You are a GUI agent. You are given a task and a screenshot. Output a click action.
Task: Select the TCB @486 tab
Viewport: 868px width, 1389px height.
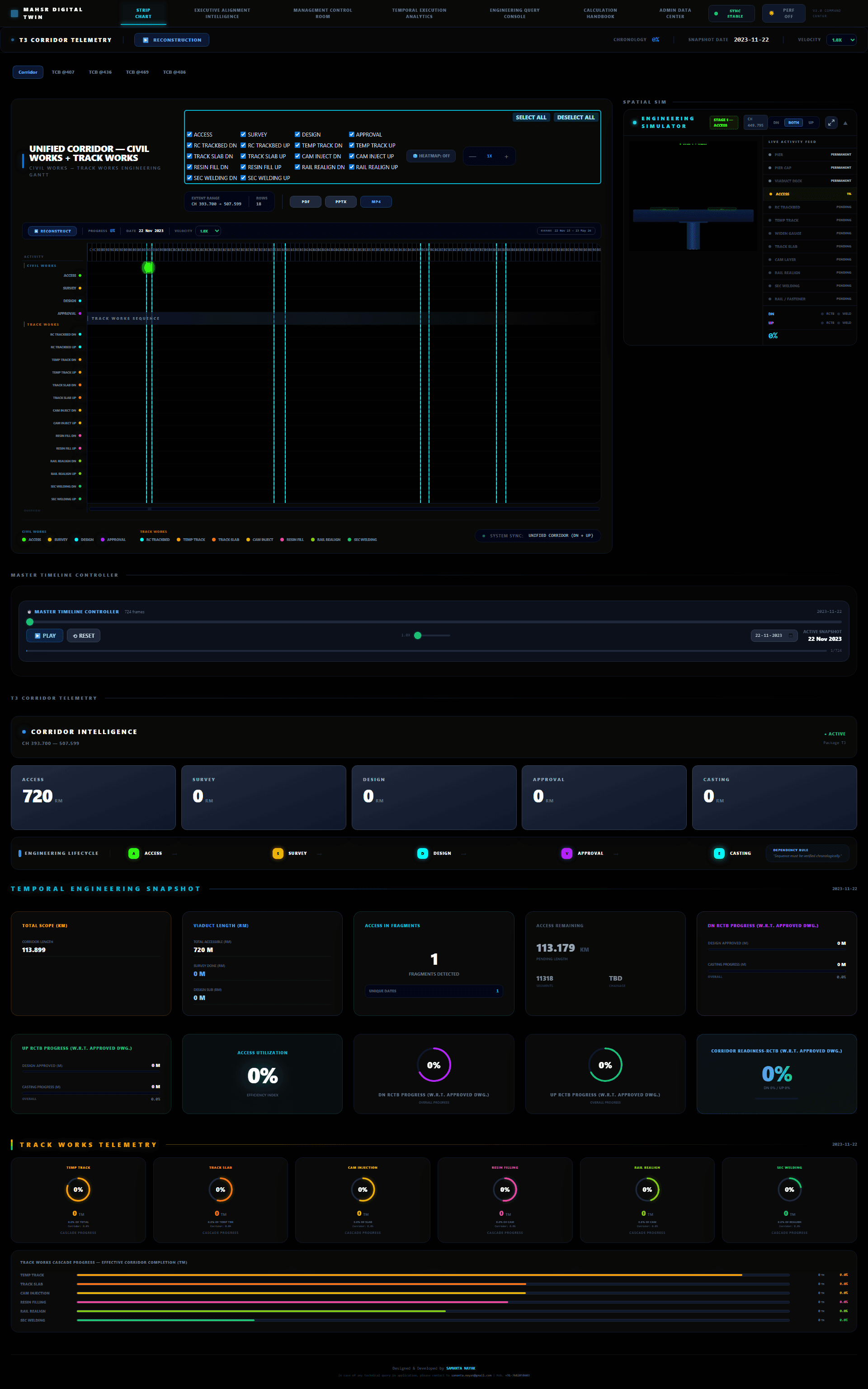(175, 72)
